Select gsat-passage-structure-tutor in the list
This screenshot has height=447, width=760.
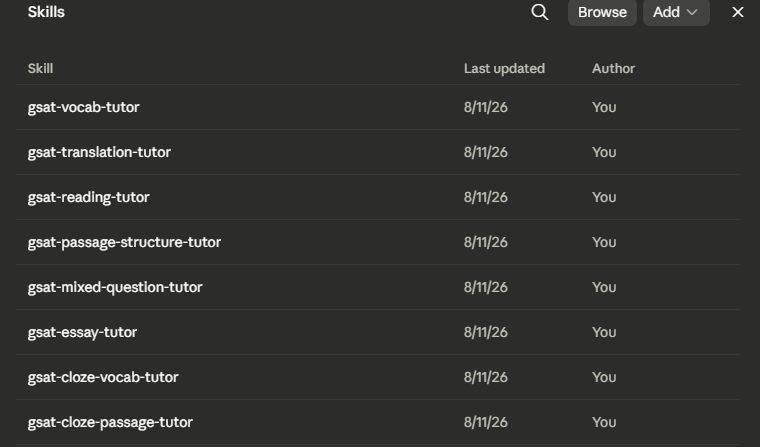(x=378, y=242)
